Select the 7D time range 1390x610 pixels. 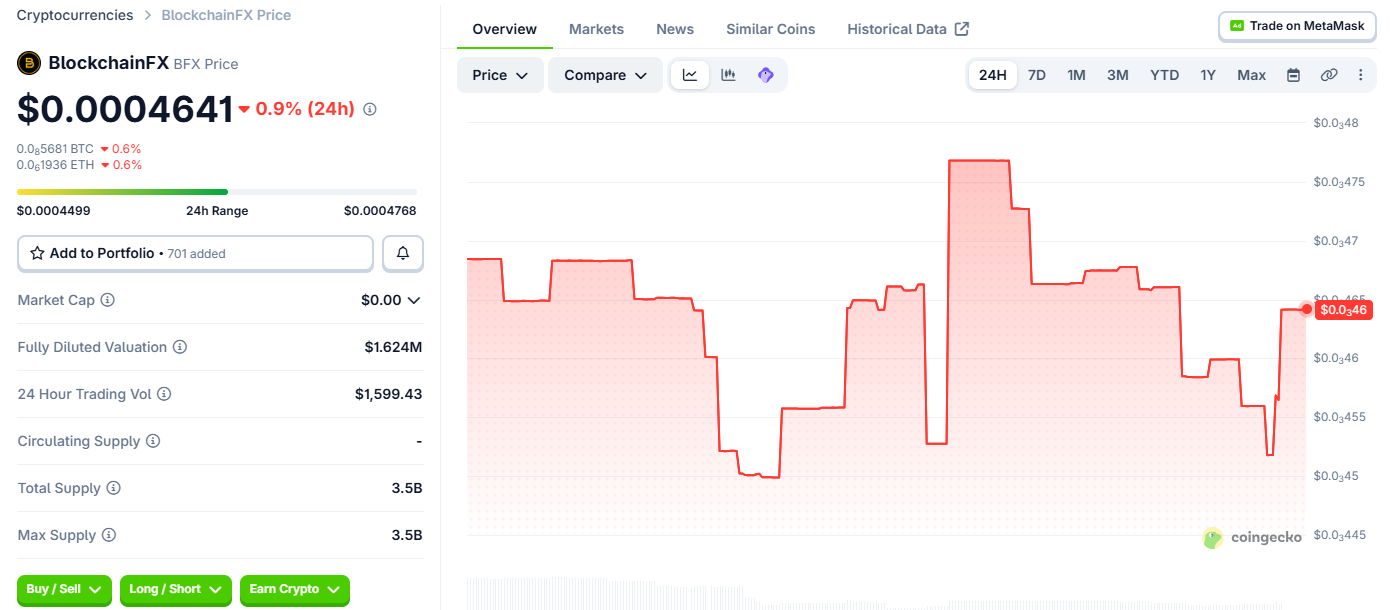1037,75
